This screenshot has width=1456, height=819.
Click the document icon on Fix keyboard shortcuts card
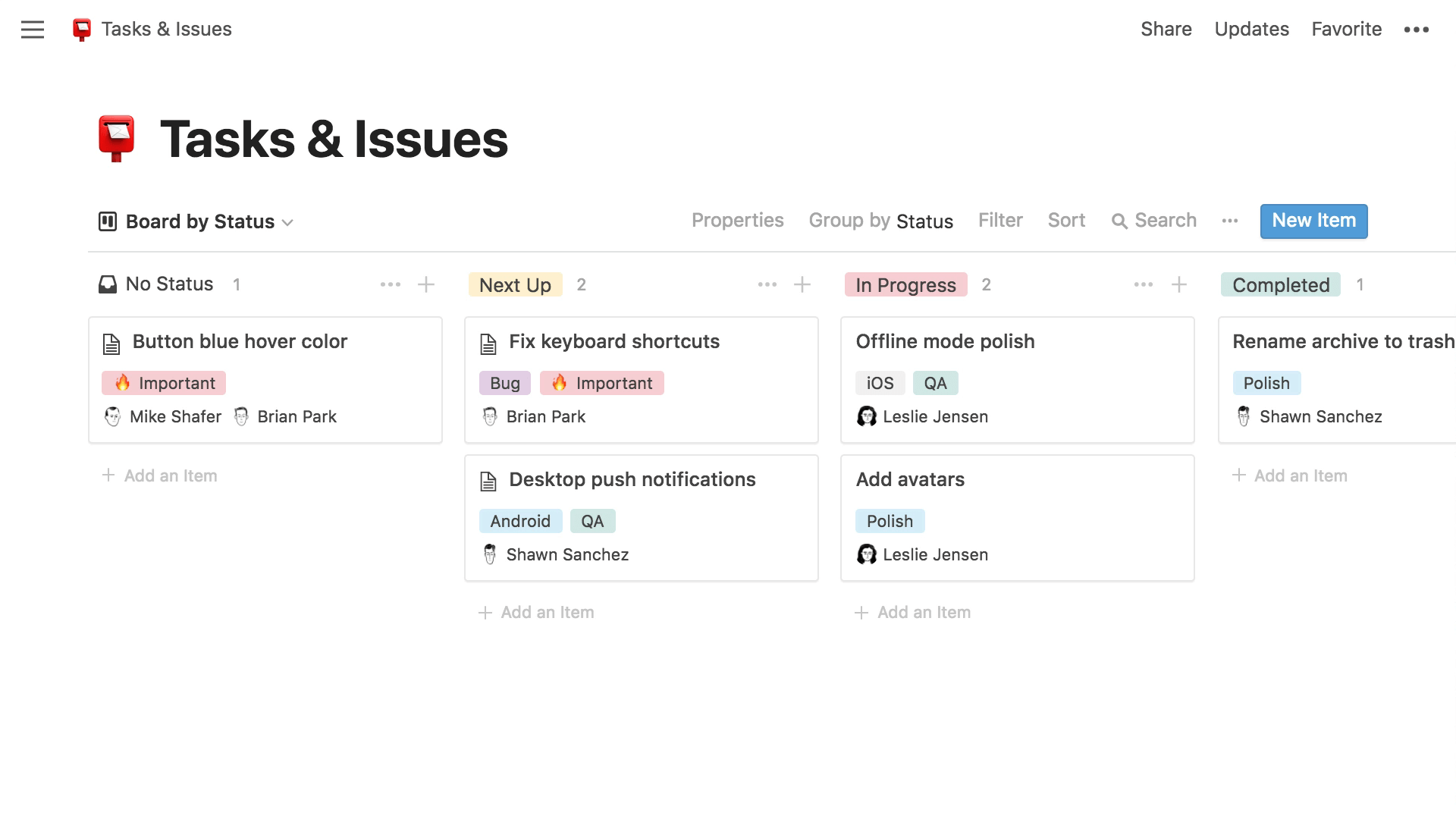tap(489, 342)
